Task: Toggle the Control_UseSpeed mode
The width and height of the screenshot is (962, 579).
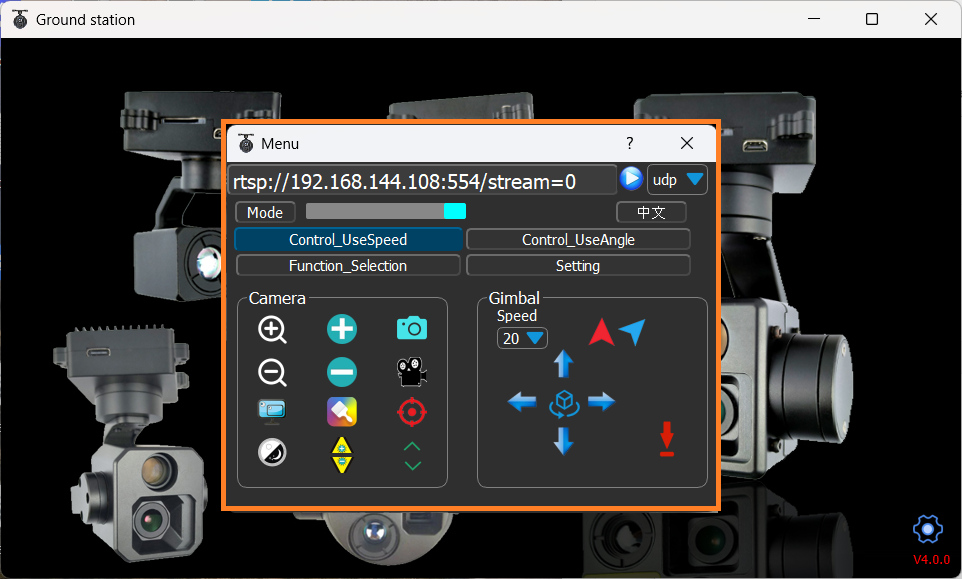Action: pos(348,240)
